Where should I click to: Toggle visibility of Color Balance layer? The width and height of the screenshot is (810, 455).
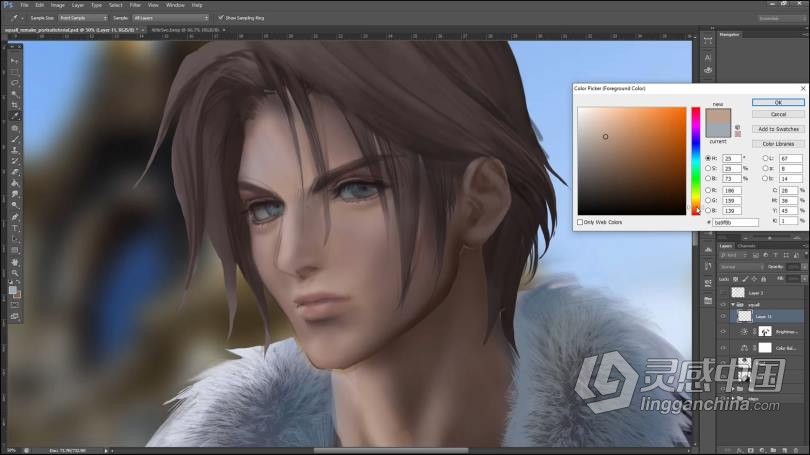click(x=723, y=348)
